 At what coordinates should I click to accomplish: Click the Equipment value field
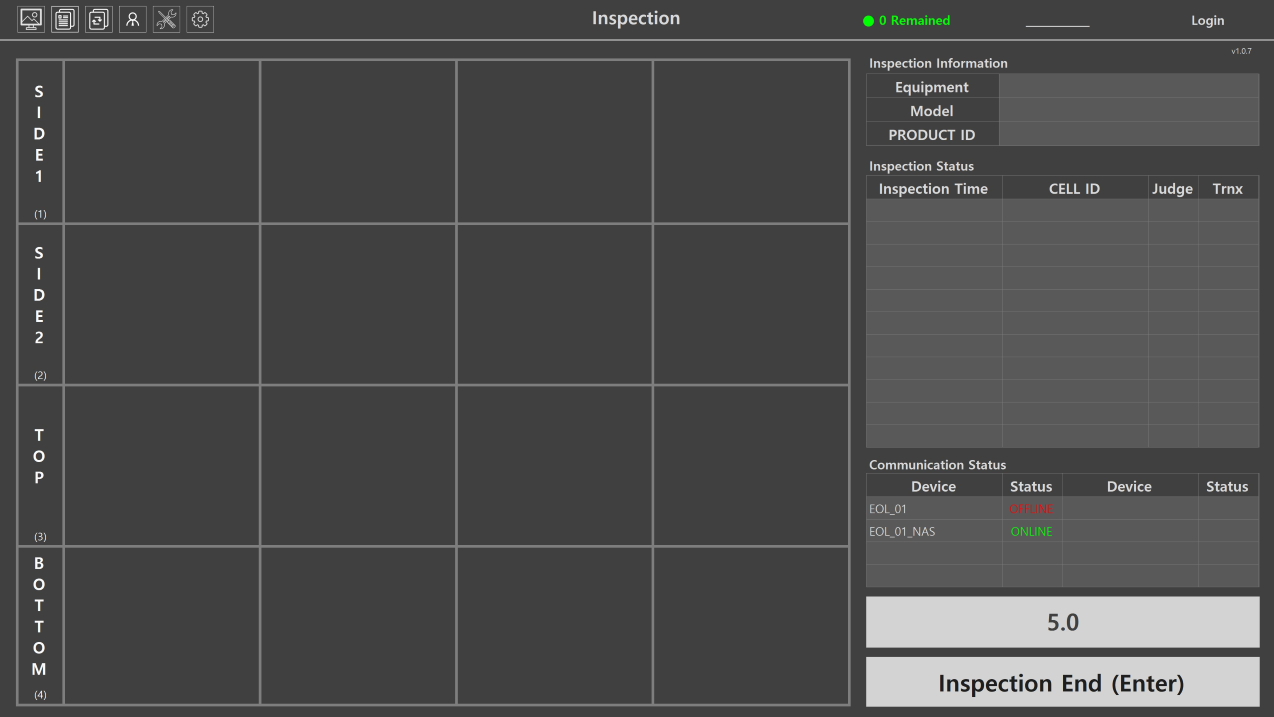pos(1128,87)
